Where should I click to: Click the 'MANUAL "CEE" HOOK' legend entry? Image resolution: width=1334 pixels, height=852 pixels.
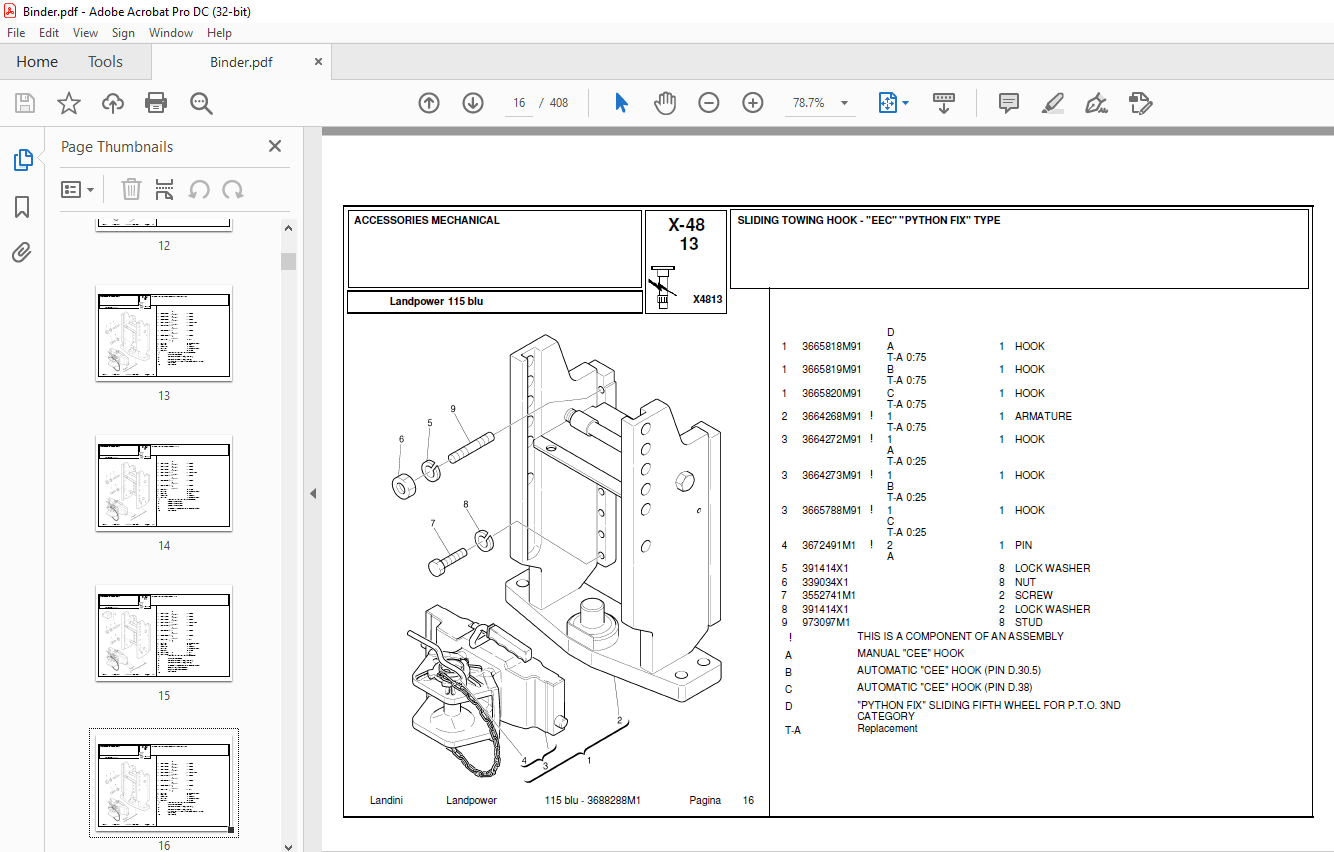click(910, 653)
